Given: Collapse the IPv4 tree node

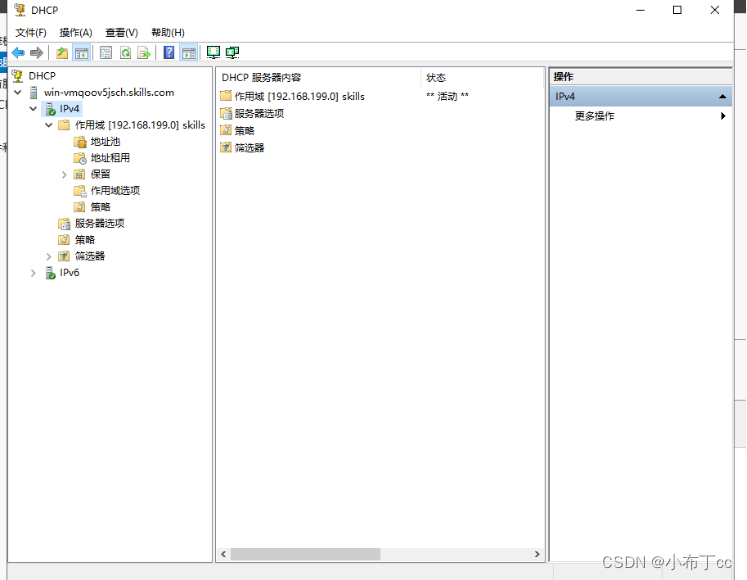Looking at the screenshot, I should [33, 109].
